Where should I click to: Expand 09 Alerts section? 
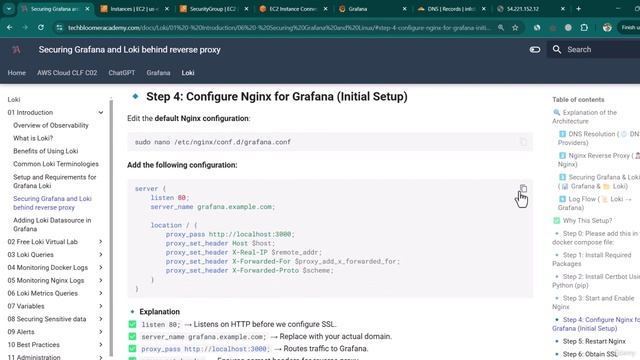[100, 332]
